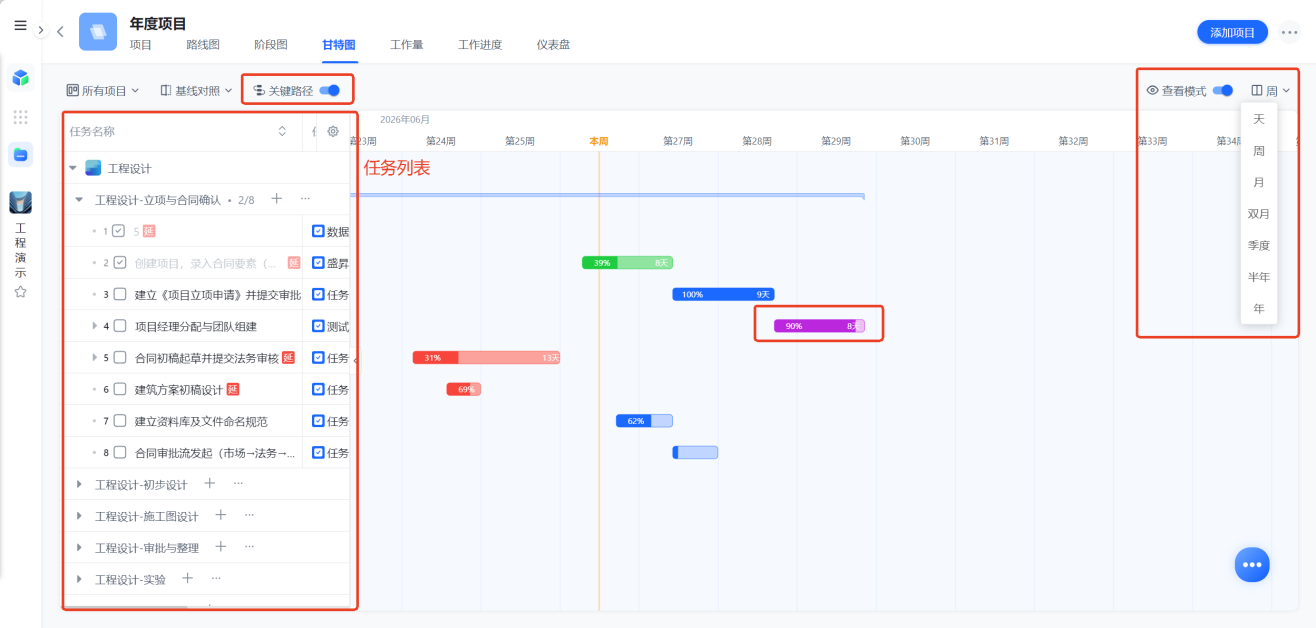
Task: Add a task to 工程设计-实验
Action: click(188, 578)
